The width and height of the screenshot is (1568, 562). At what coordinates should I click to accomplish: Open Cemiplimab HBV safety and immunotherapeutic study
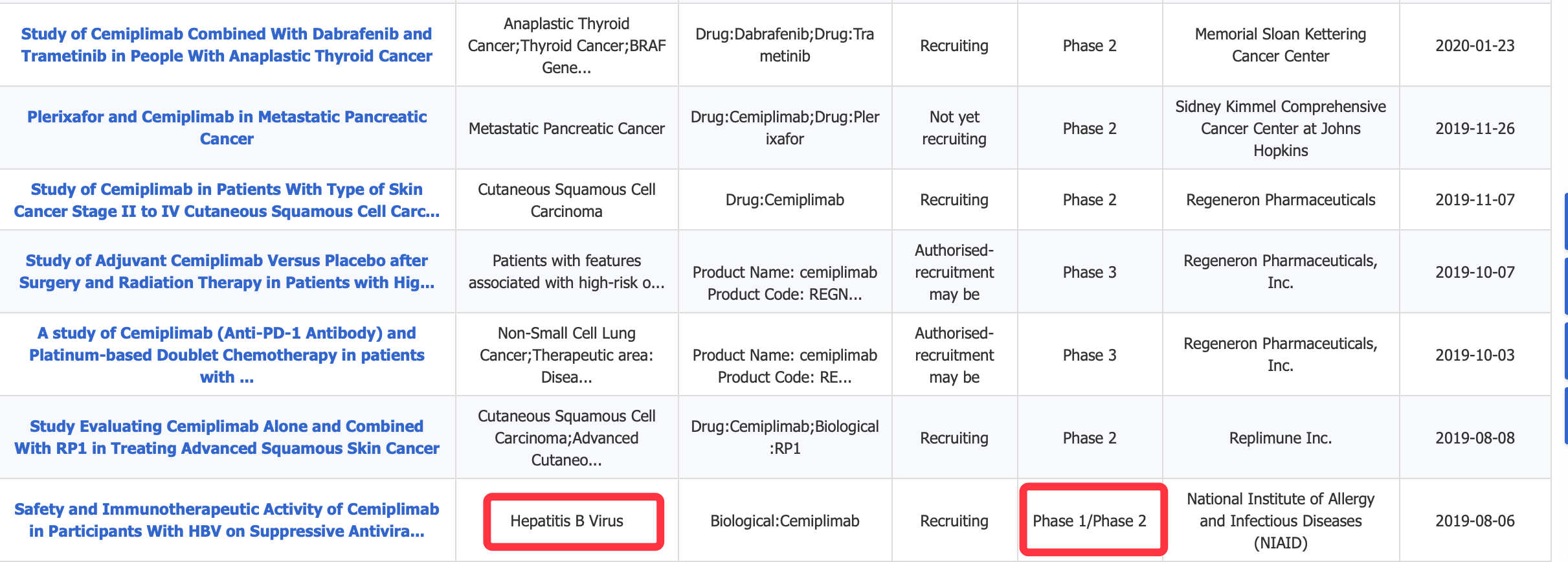point(227,520)
